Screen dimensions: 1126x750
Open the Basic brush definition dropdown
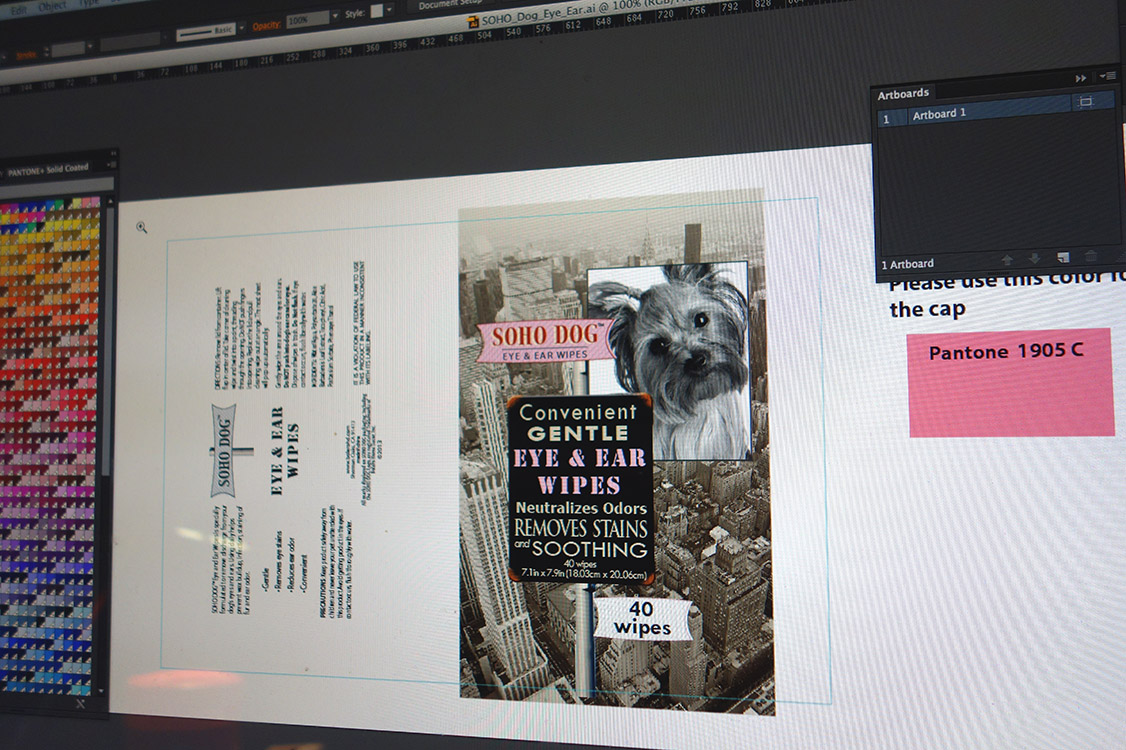coord(241,28)
